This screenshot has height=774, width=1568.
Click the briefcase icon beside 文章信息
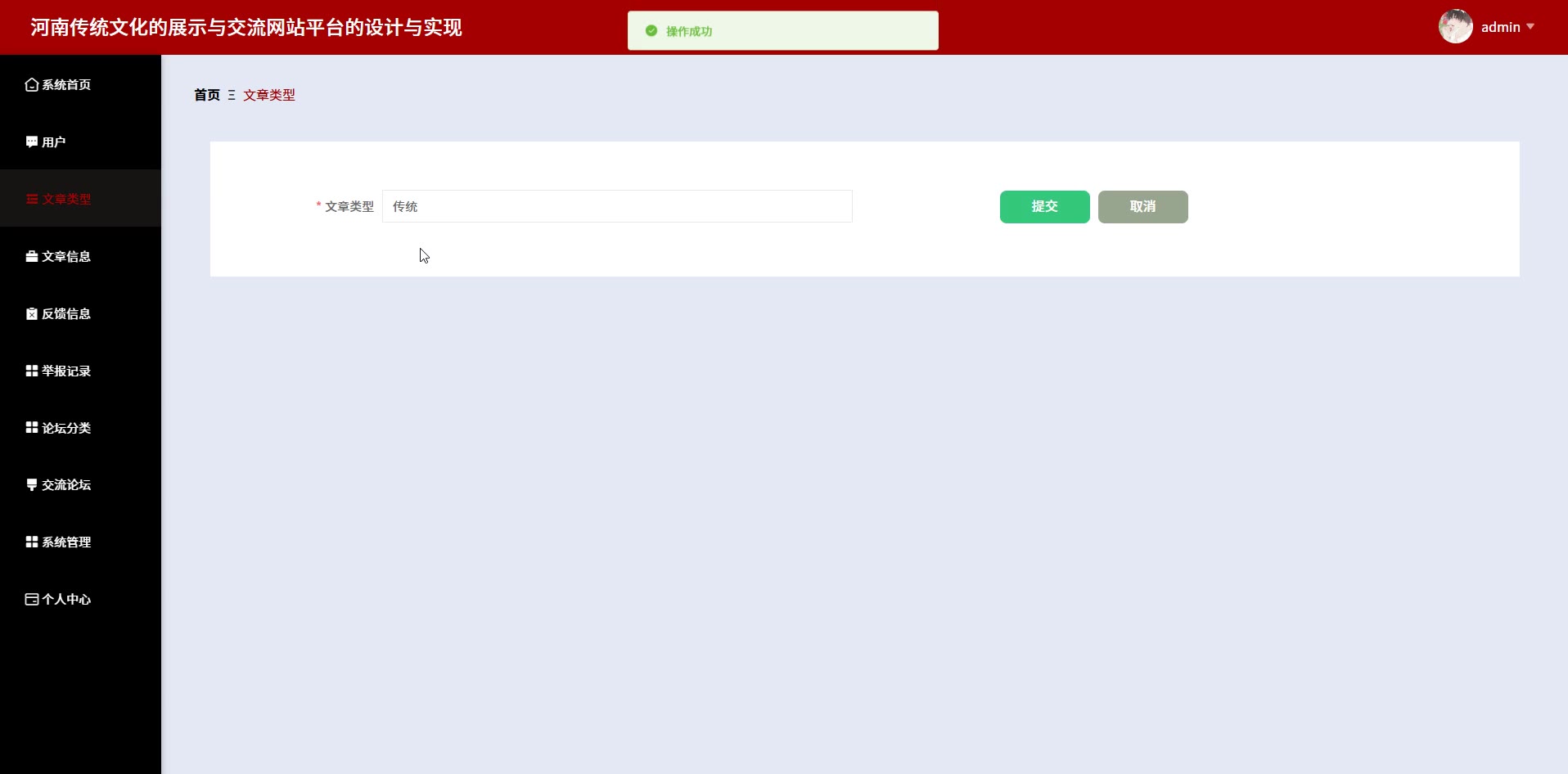[32, 256]
